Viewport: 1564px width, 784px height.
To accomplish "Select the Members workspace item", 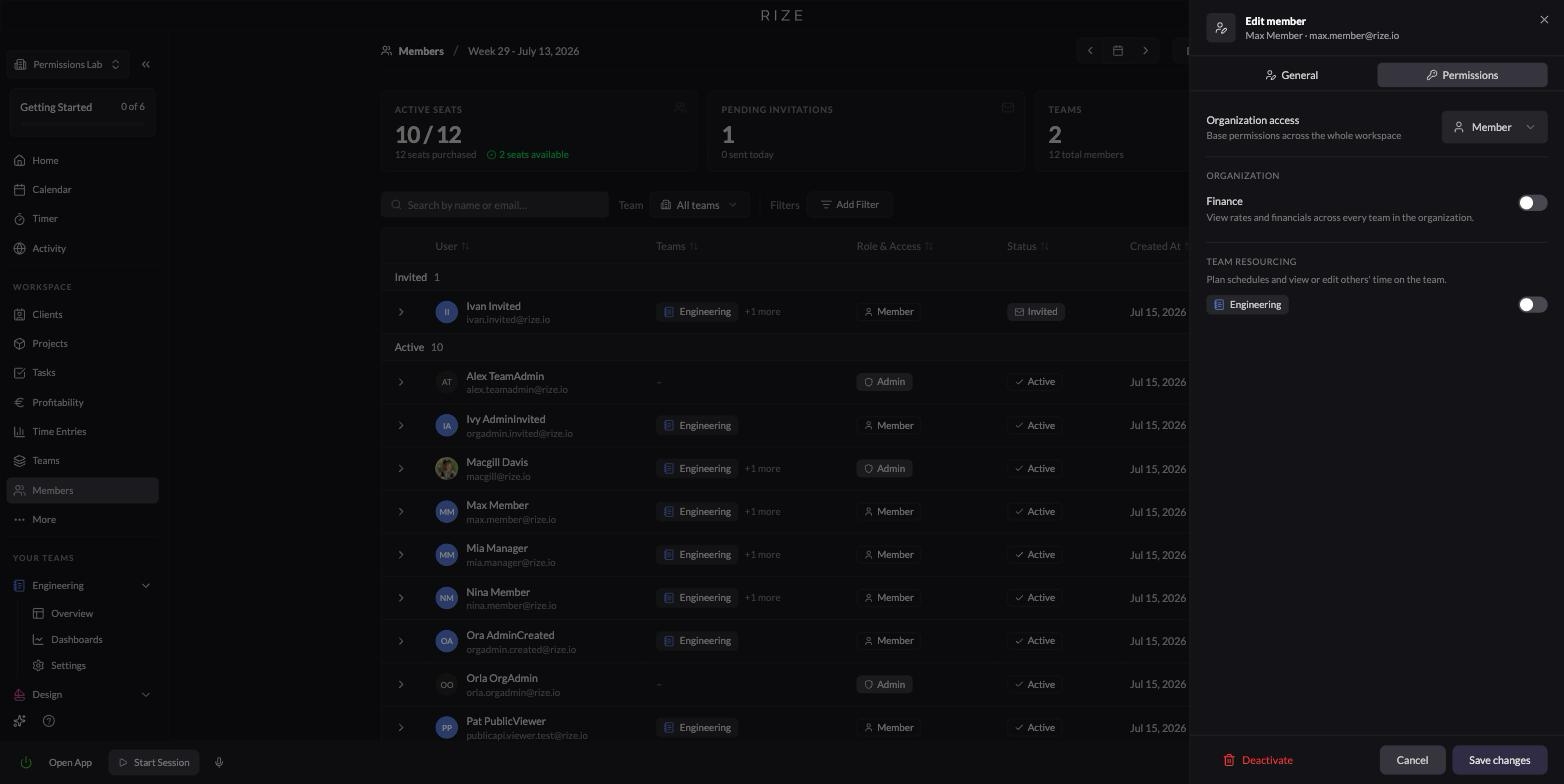I will (x=82, y=490).
